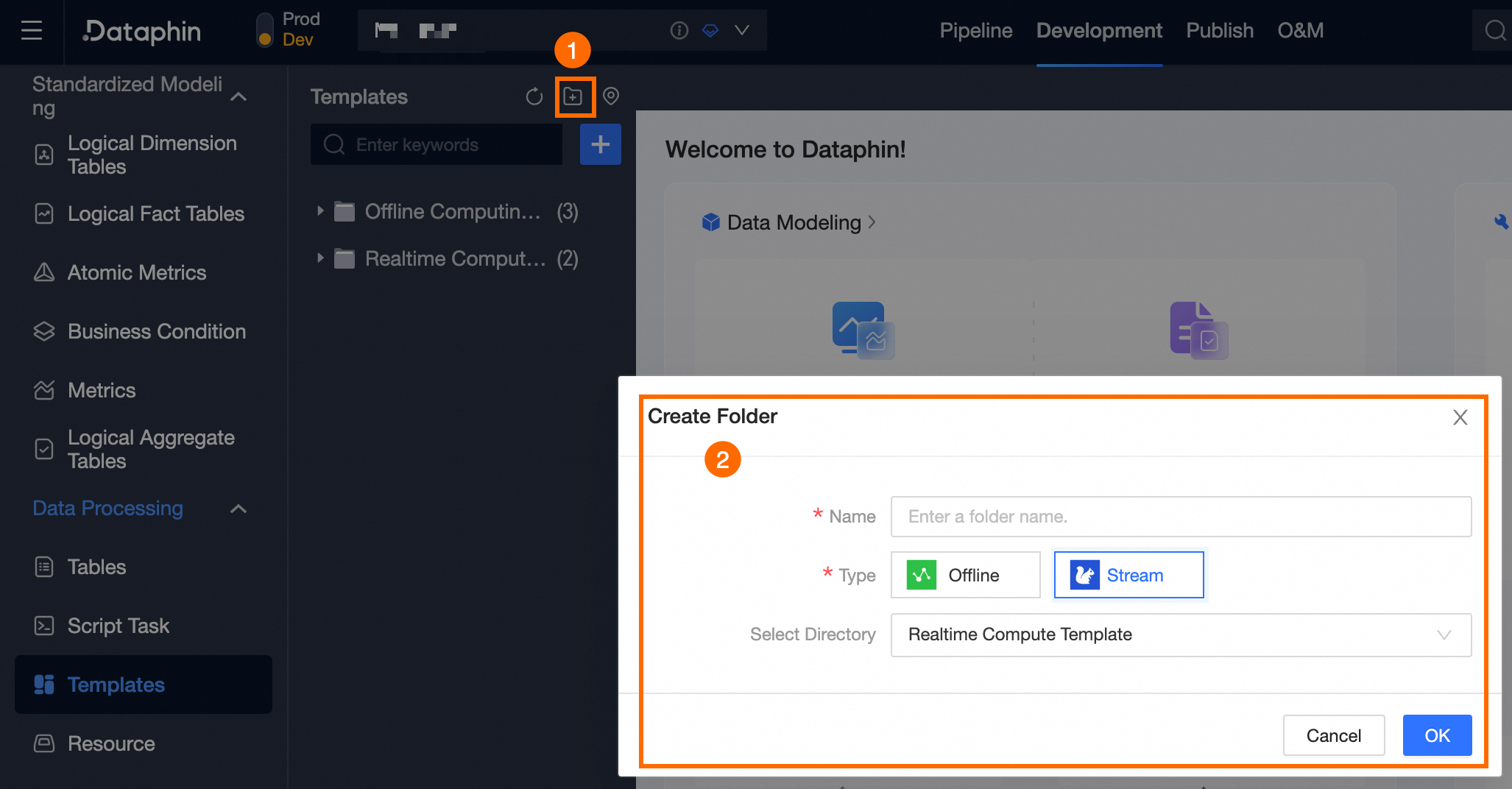Viewport: 1512px width, 789px height.
Task: Refresh the Templates list
Action: [x=534, y=96]
